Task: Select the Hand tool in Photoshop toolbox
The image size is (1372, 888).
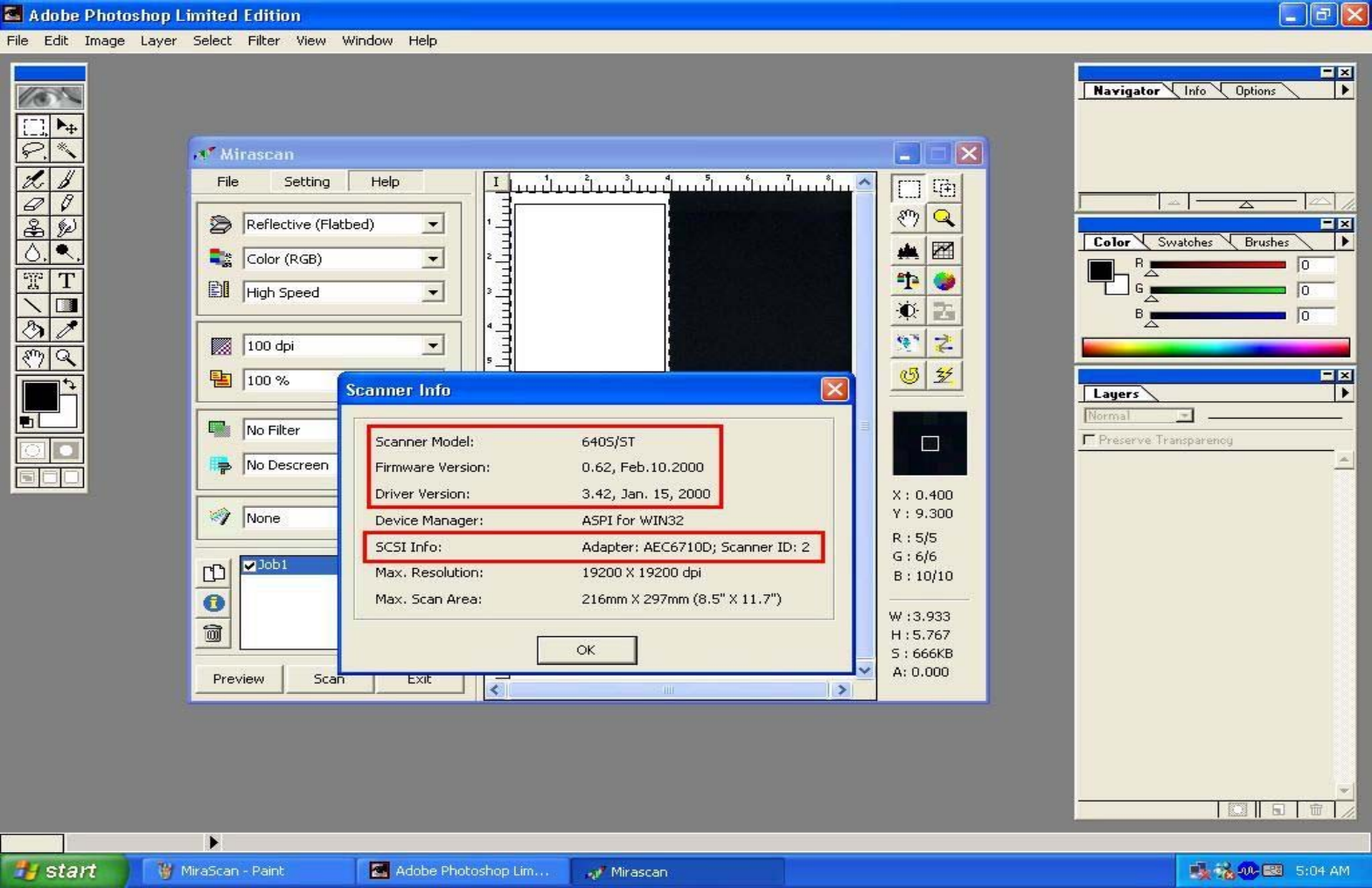Action: click(33, 357)
